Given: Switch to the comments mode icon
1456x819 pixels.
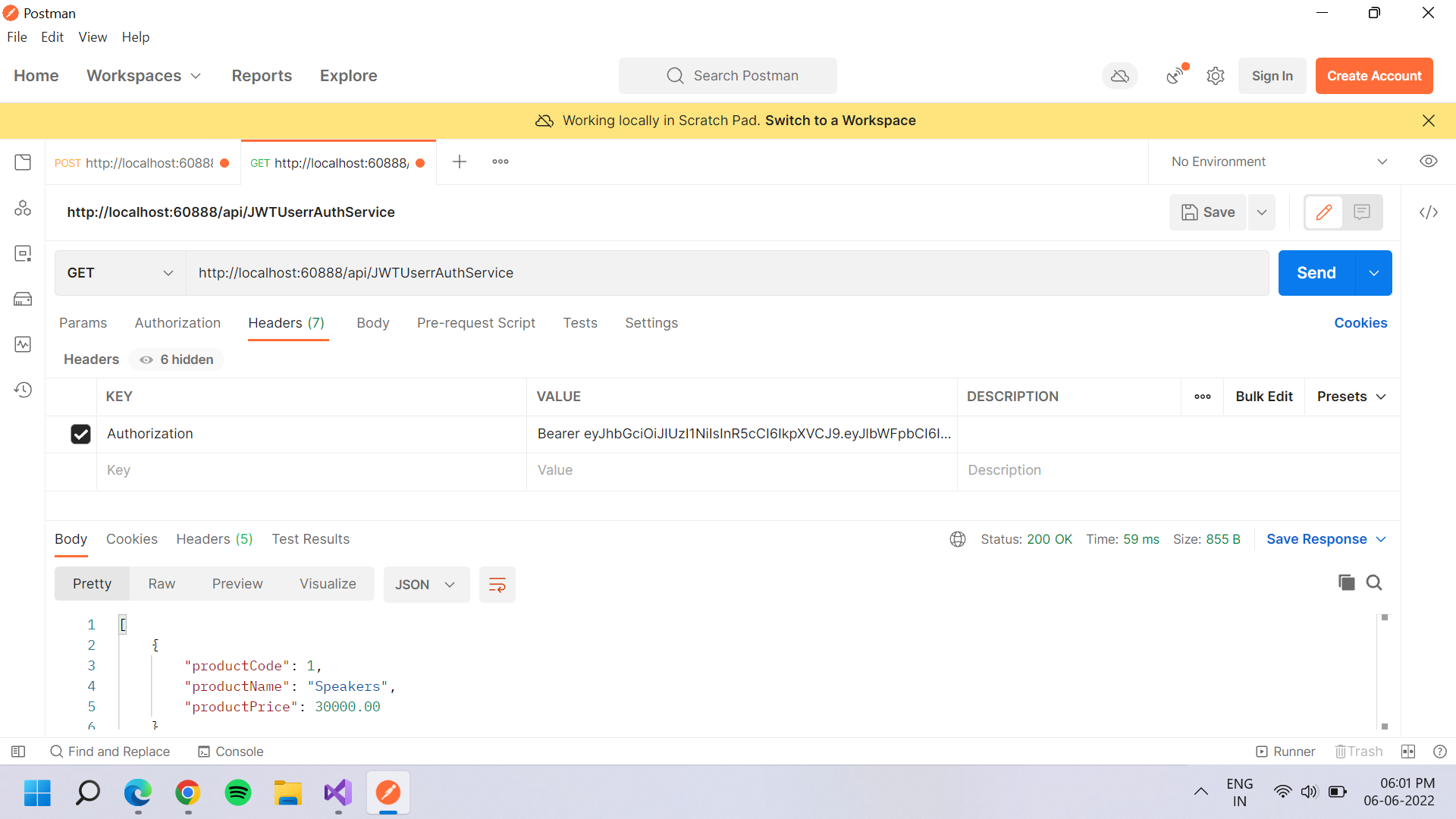Looking at the screenshot, I should click(1362, 212).
